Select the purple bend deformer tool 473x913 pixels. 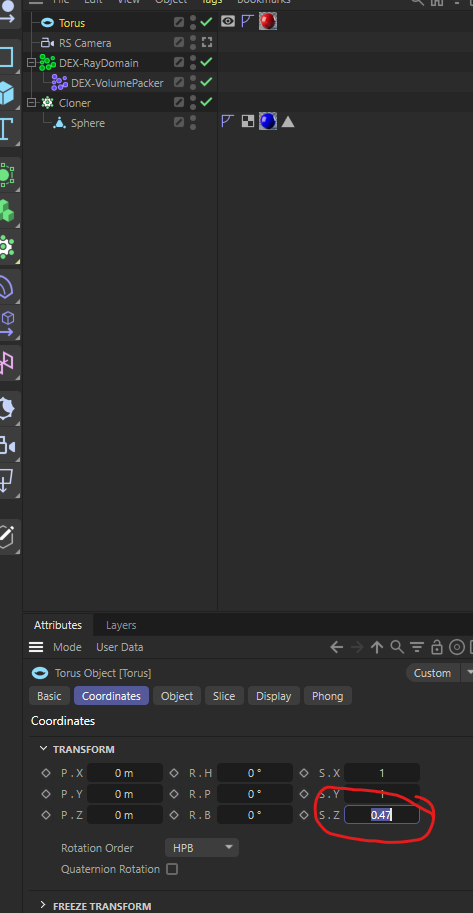[6, 286]
